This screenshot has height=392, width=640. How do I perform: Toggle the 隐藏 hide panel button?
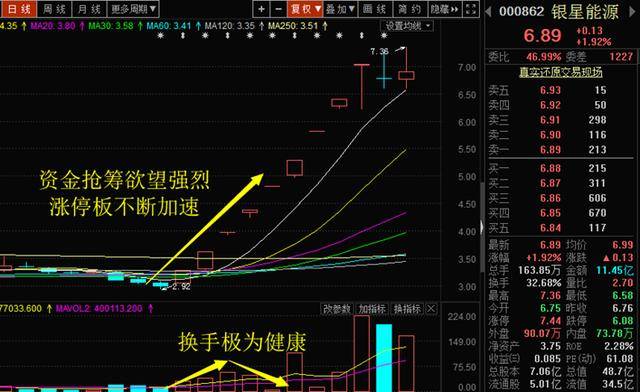[x=444, y=9]
